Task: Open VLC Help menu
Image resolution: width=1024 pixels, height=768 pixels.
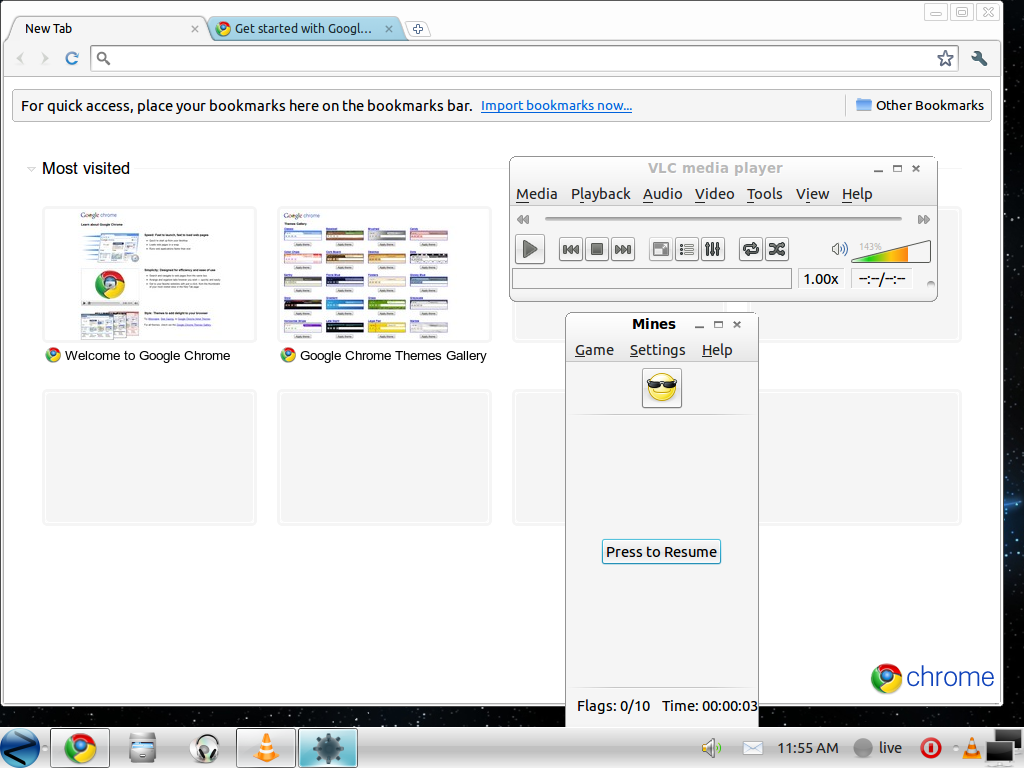Action: tap(857, 194)
